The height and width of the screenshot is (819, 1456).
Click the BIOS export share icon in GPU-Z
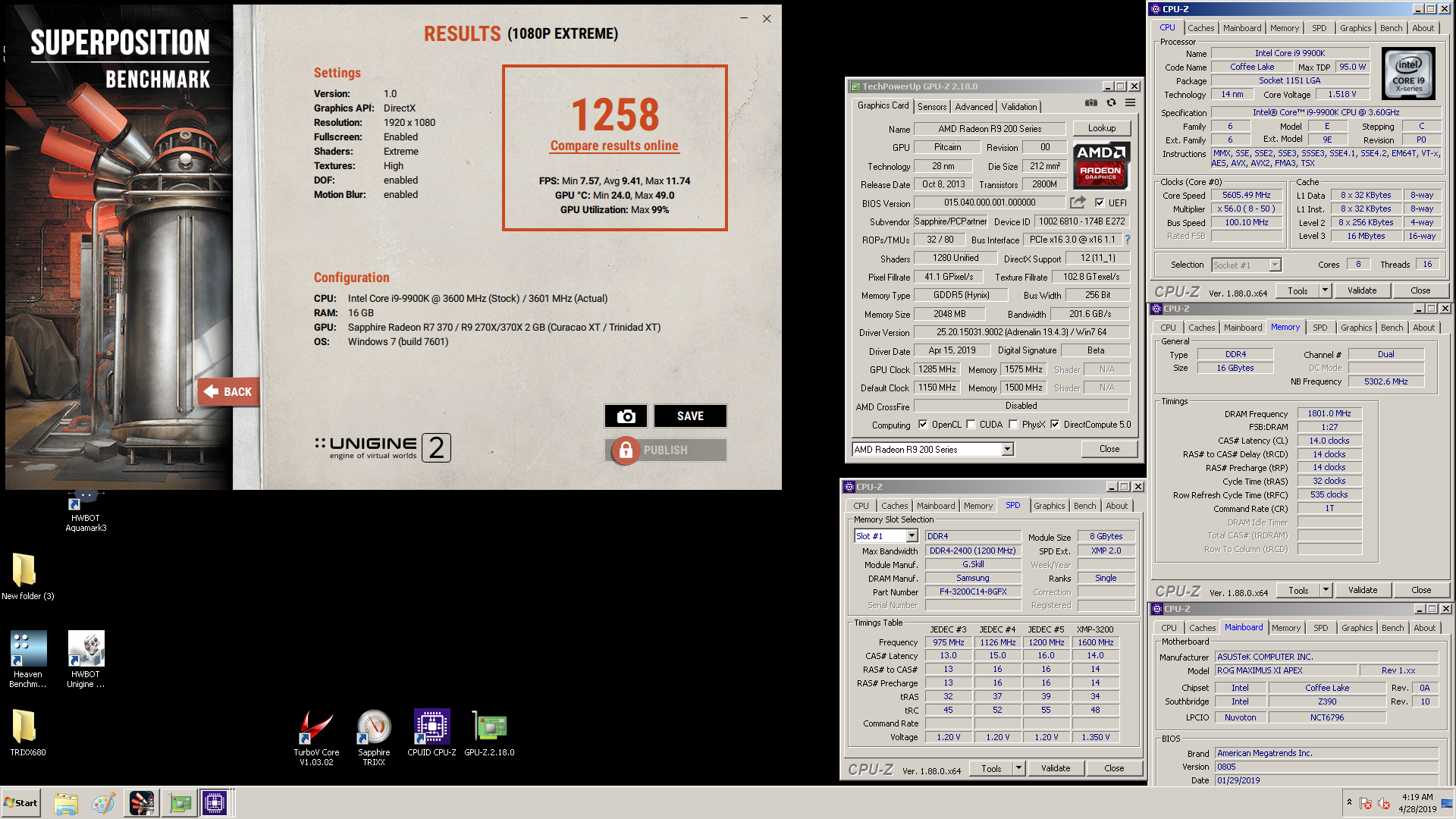click(x=1078, y=202)
